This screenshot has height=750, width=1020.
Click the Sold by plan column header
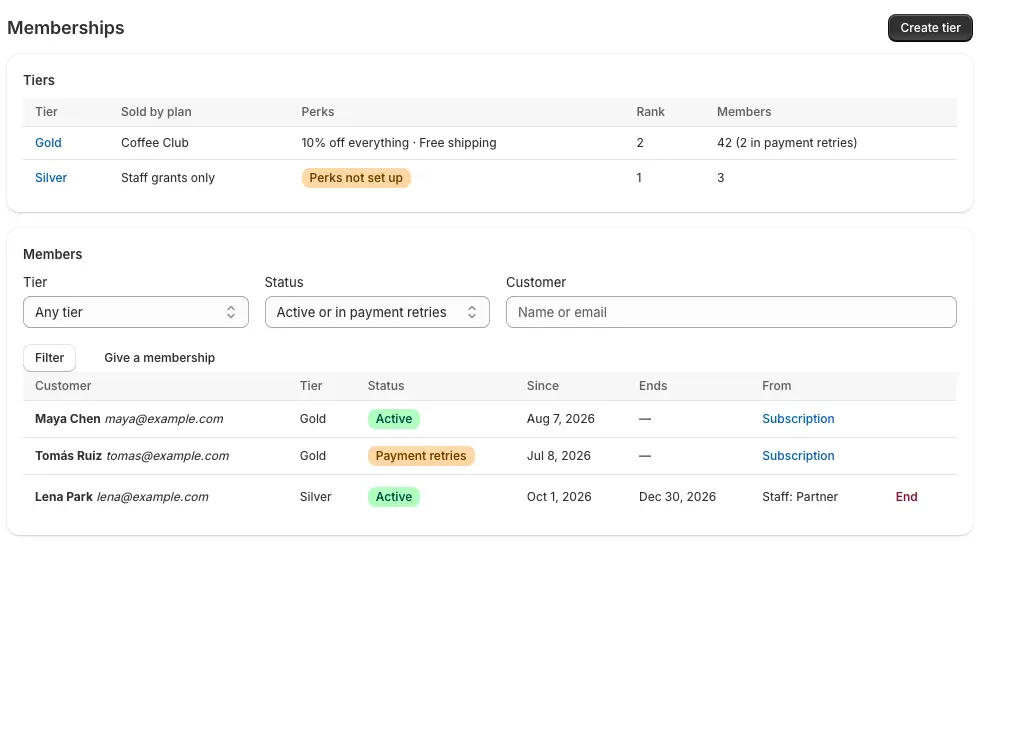point(156,112)
